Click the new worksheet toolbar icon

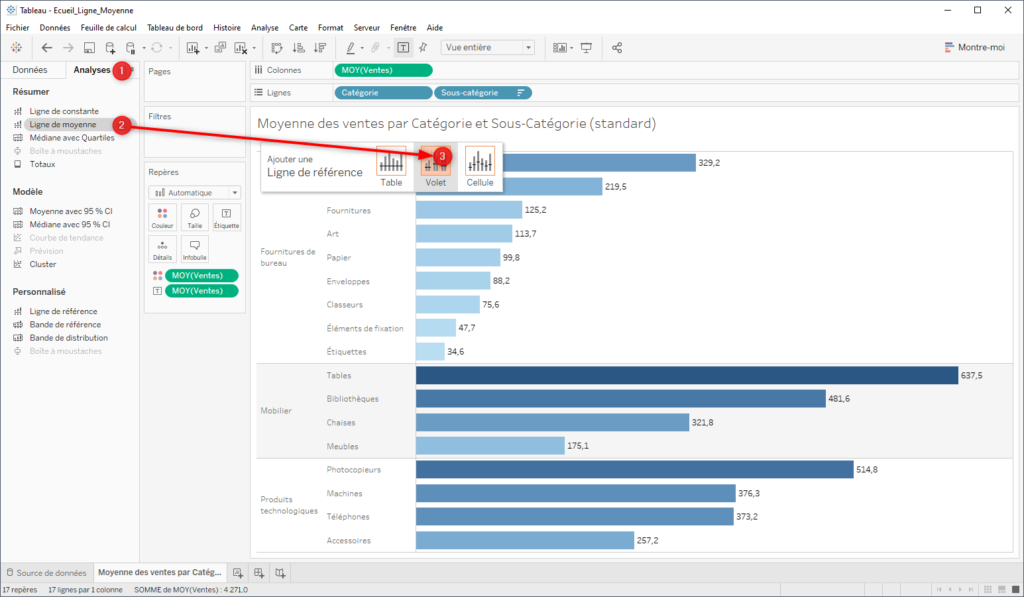[193, 48]
